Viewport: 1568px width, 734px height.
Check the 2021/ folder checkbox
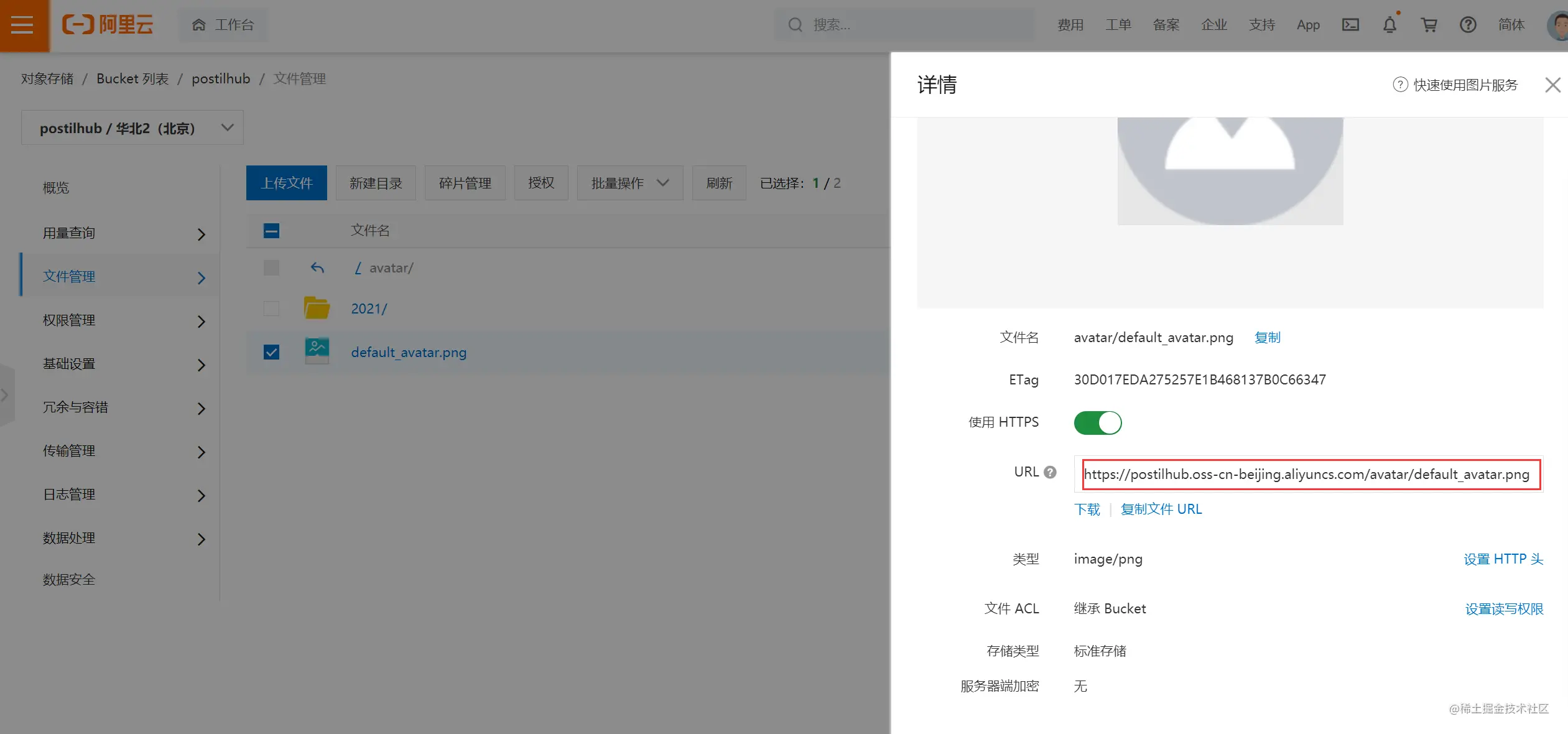(x=271, y=309)
